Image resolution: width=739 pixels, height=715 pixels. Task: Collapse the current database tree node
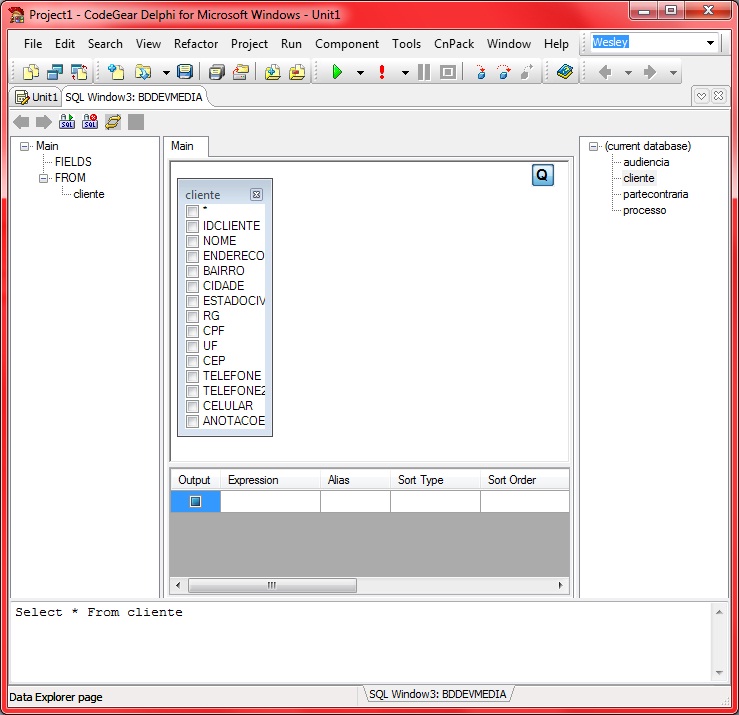tap(594, 146)
